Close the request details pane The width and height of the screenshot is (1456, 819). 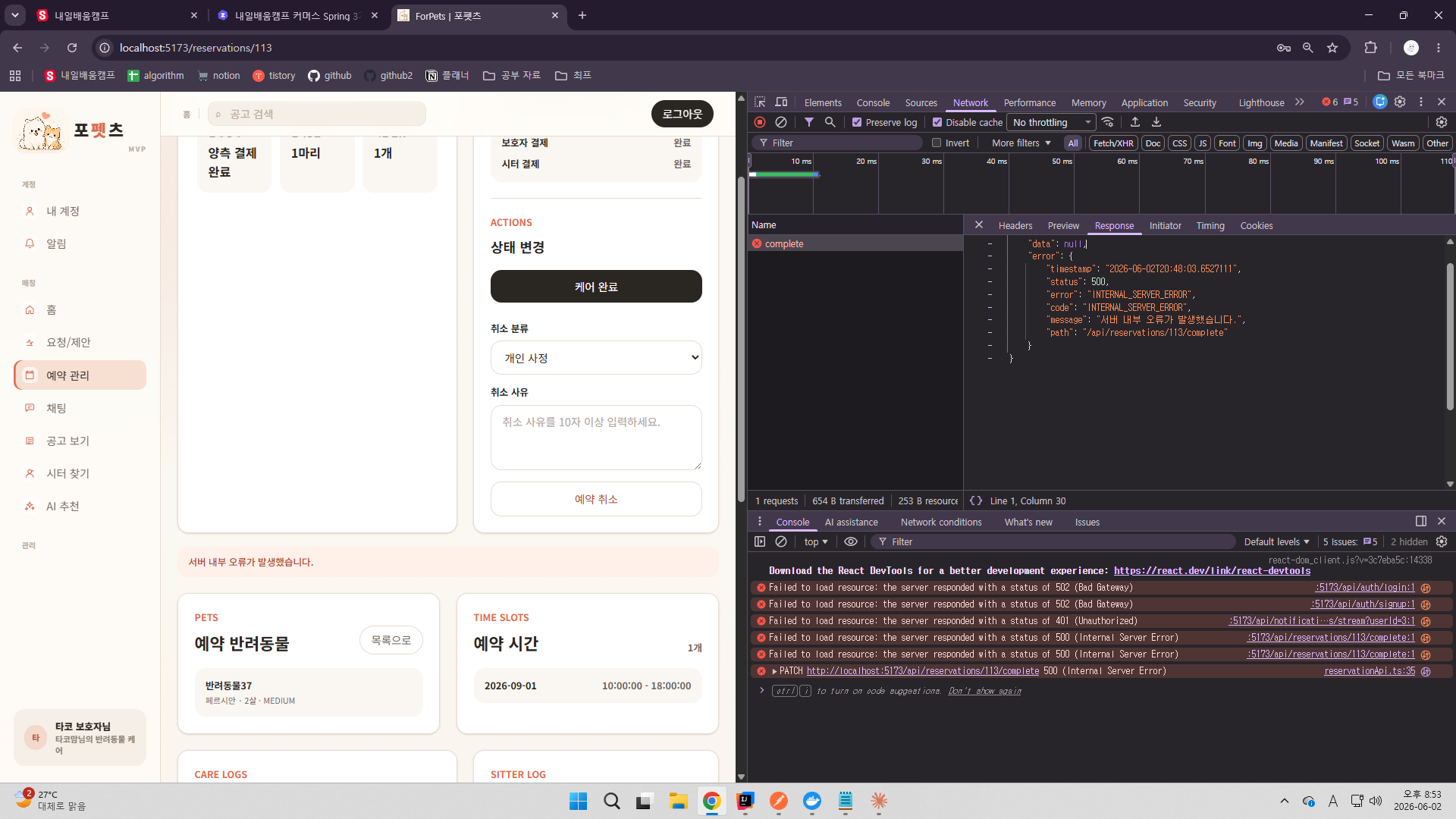point(979,225)
